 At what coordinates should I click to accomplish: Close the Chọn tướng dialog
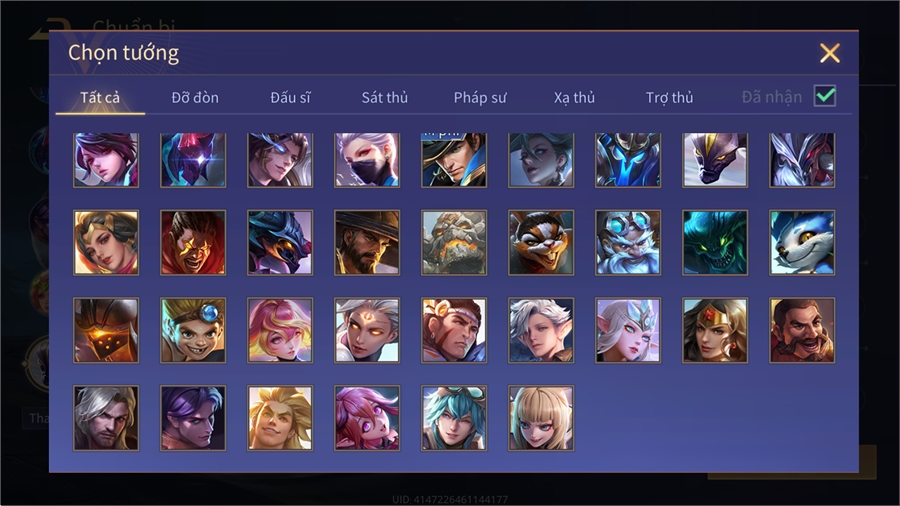tap(829, 53)
